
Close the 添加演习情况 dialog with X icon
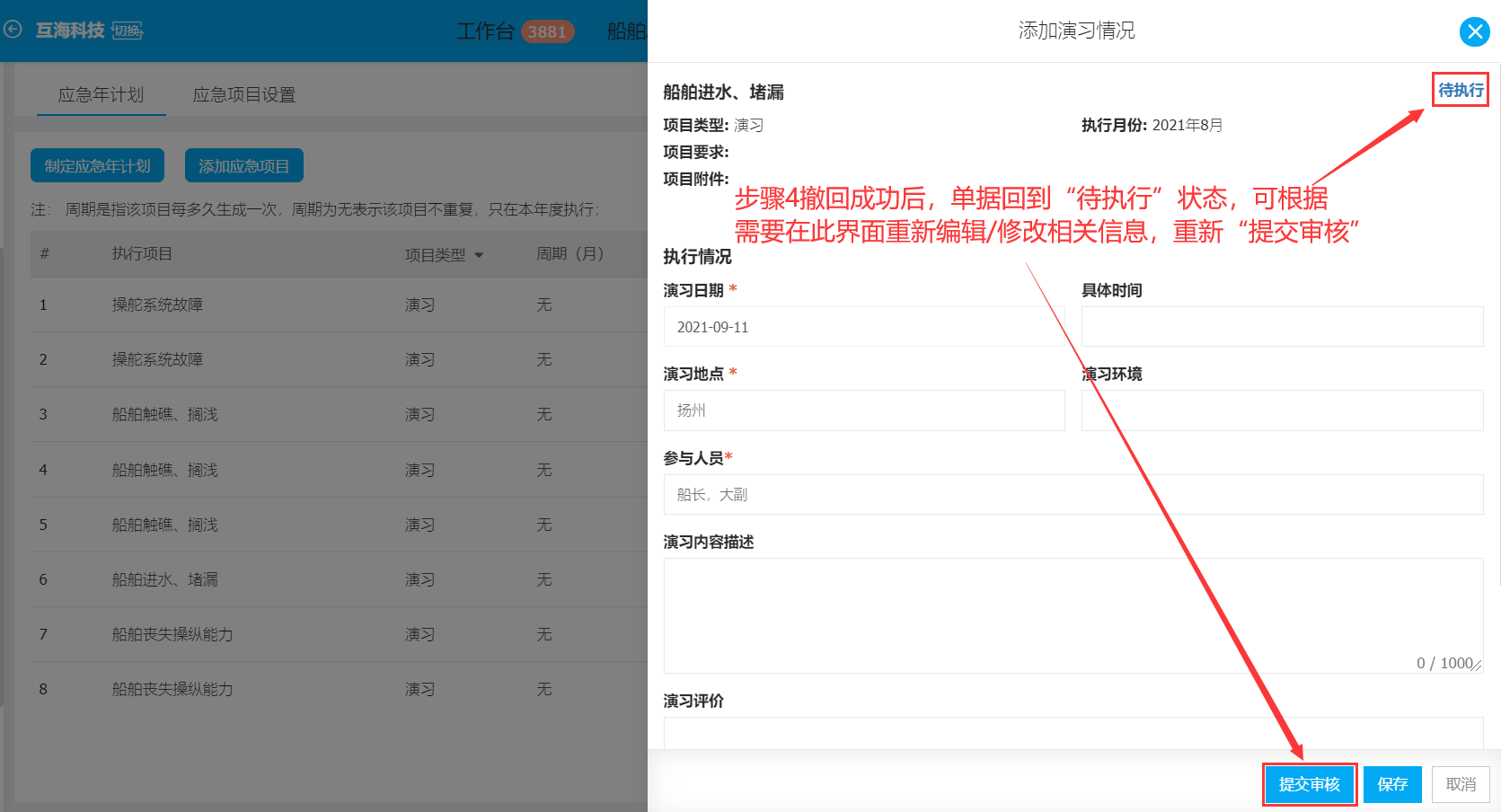click(x=1474, y=32)
